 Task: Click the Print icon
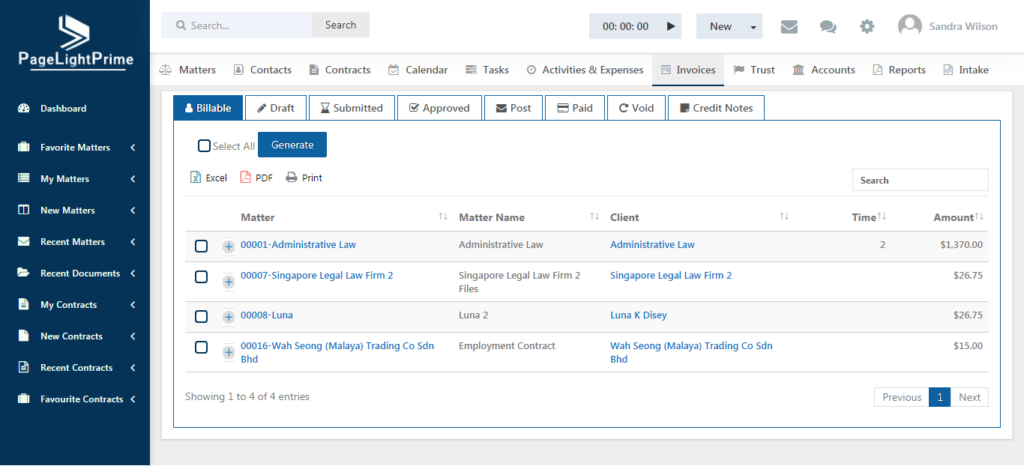(x=291, y=178)
